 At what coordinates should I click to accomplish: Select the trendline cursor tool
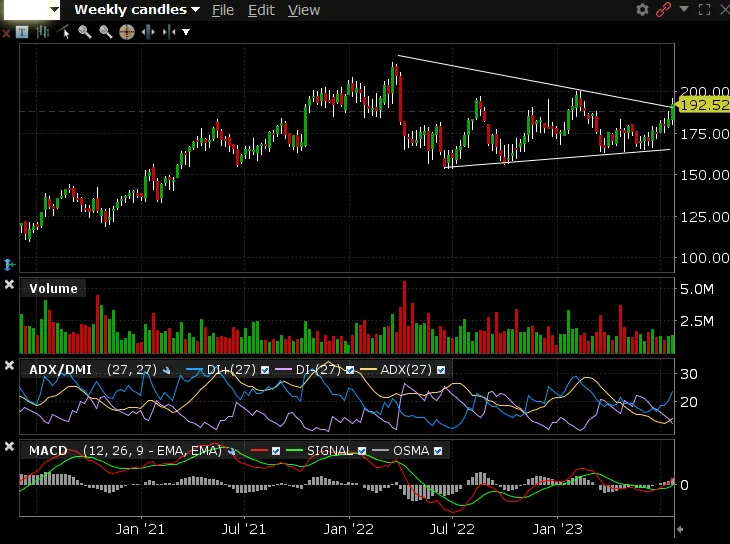coord(64,32)
